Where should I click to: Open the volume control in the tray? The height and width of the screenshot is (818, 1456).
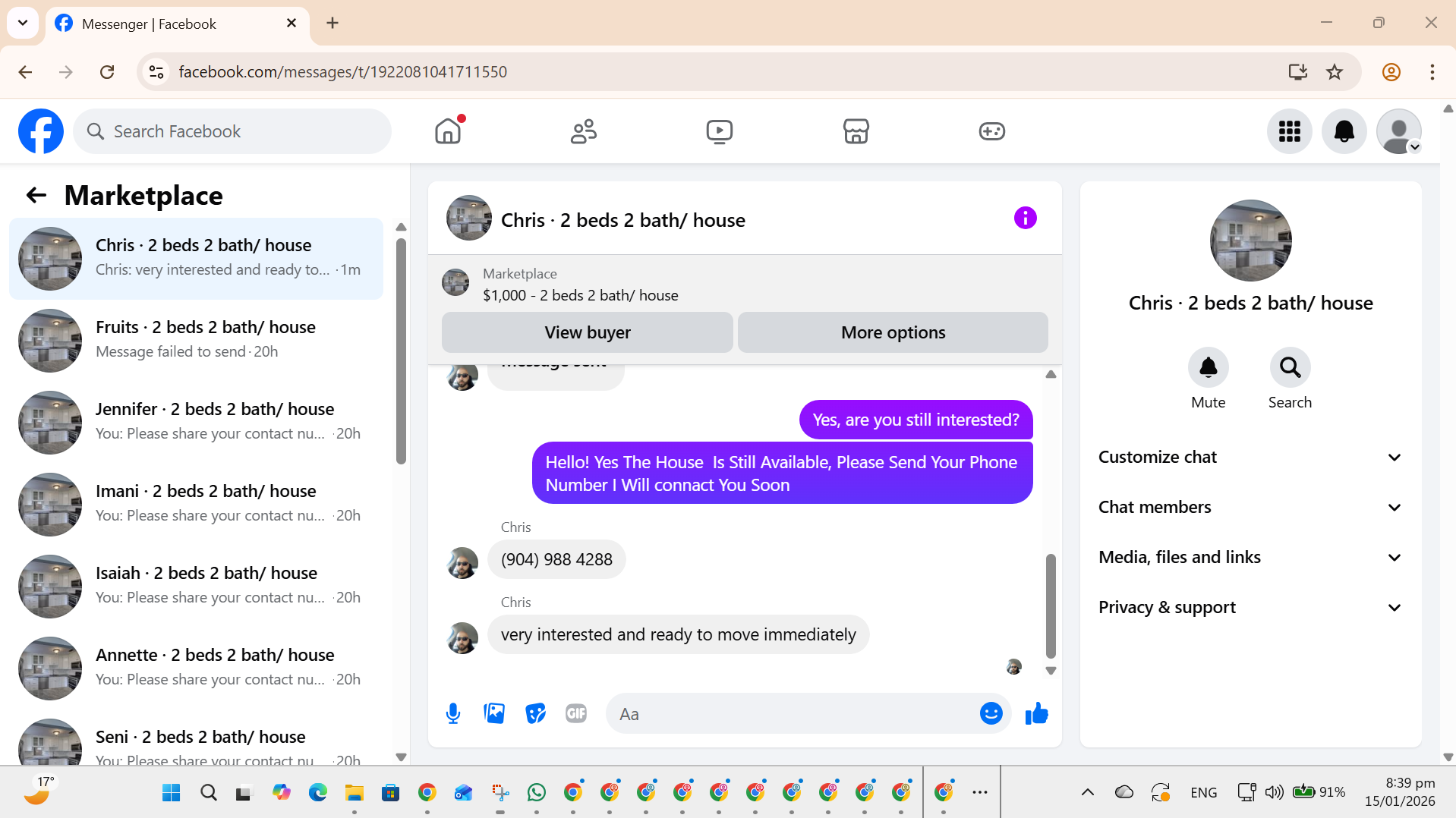pyautogui.click(x=1274, y=792)
